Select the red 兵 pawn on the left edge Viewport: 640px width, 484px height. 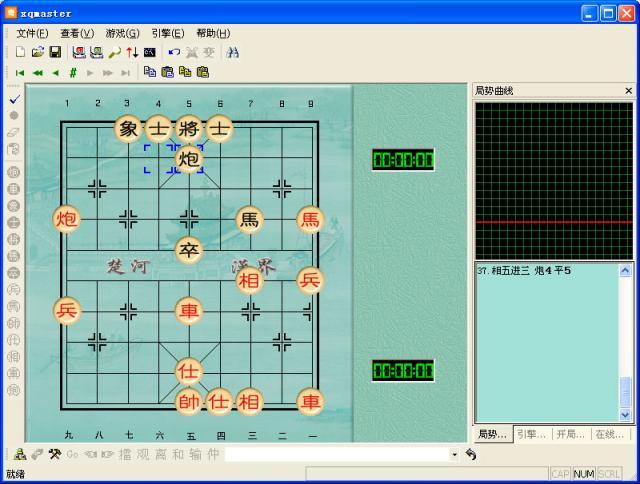(x=67, y=311)
